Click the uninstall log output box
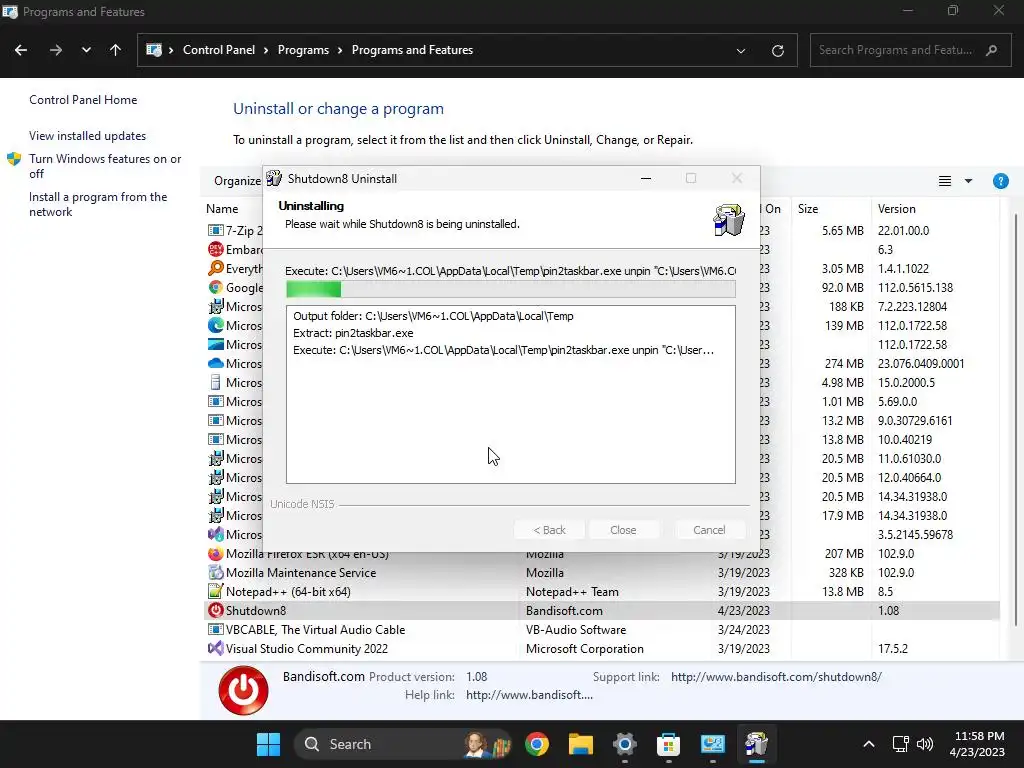Screen dimensions: 1024x768 (511, 394)
